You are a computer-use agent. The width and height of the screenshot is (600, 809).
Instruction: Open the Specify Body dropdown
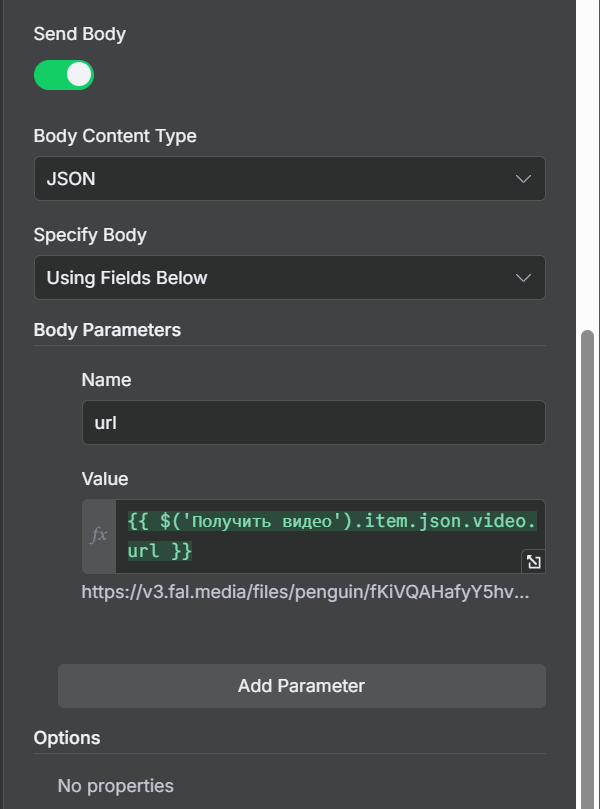pyautogui.click(x=289, y=278)
